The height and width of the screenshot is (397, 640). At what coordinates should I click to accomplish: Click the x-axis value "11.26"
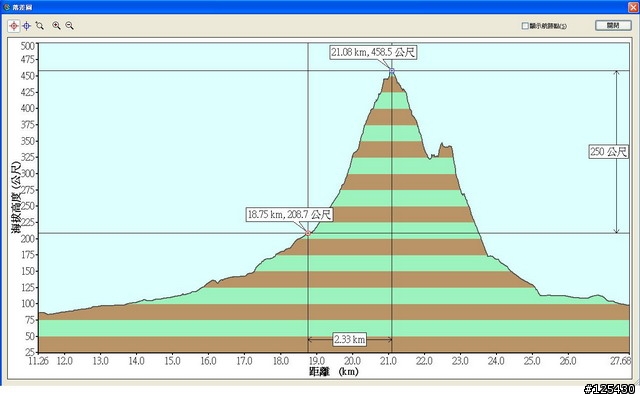(x=39, y=361)
